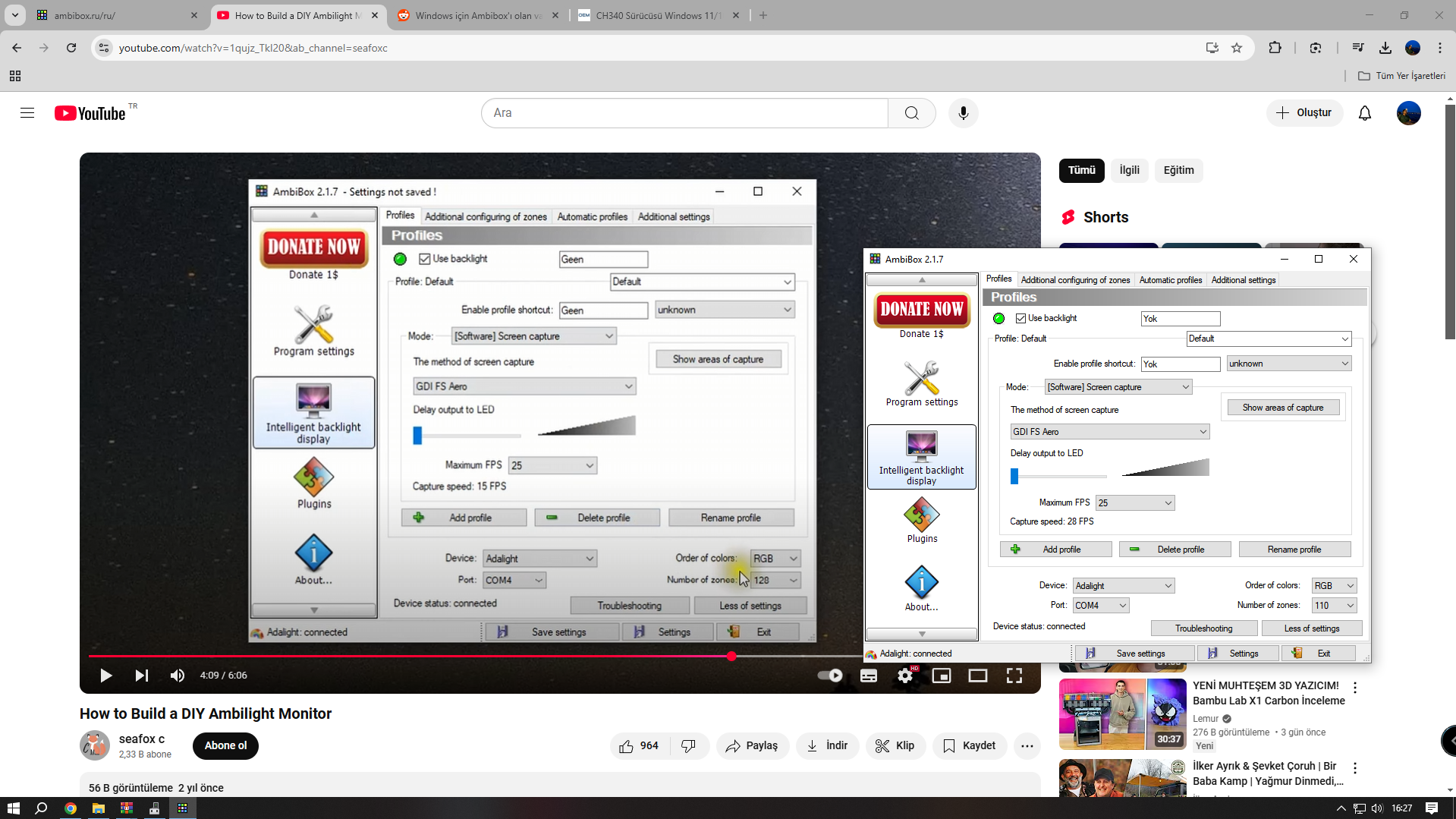Enable theater mode on the video

point(978,676)
